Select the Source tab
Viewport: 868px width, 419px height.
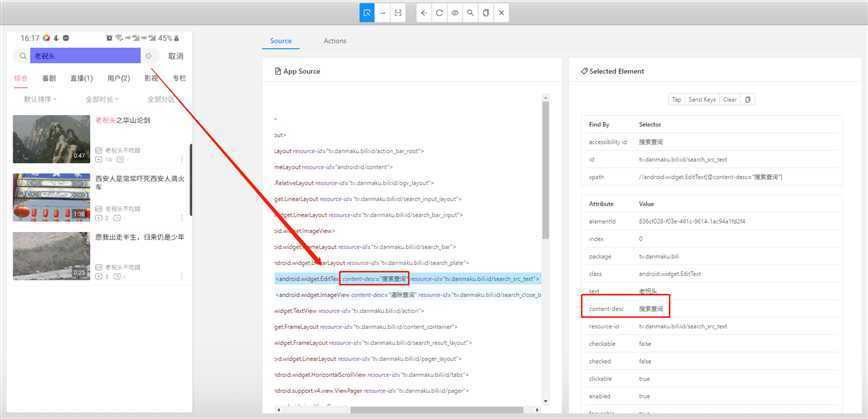click(x=281, y=41)
